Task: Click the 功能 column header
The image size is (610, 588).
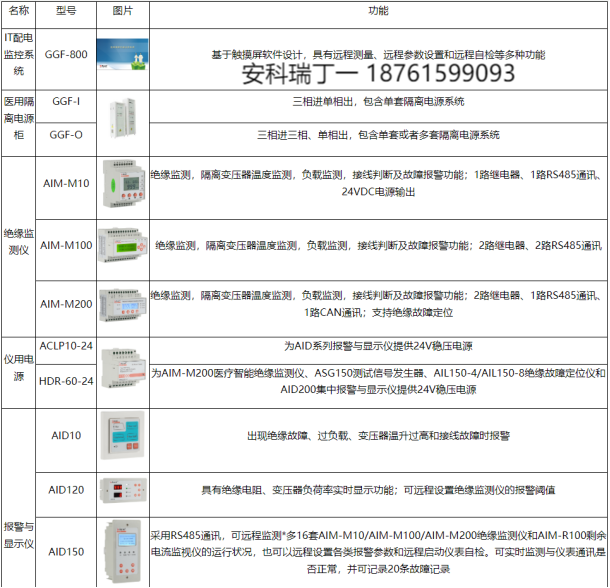Action: (x=379, y=15)
